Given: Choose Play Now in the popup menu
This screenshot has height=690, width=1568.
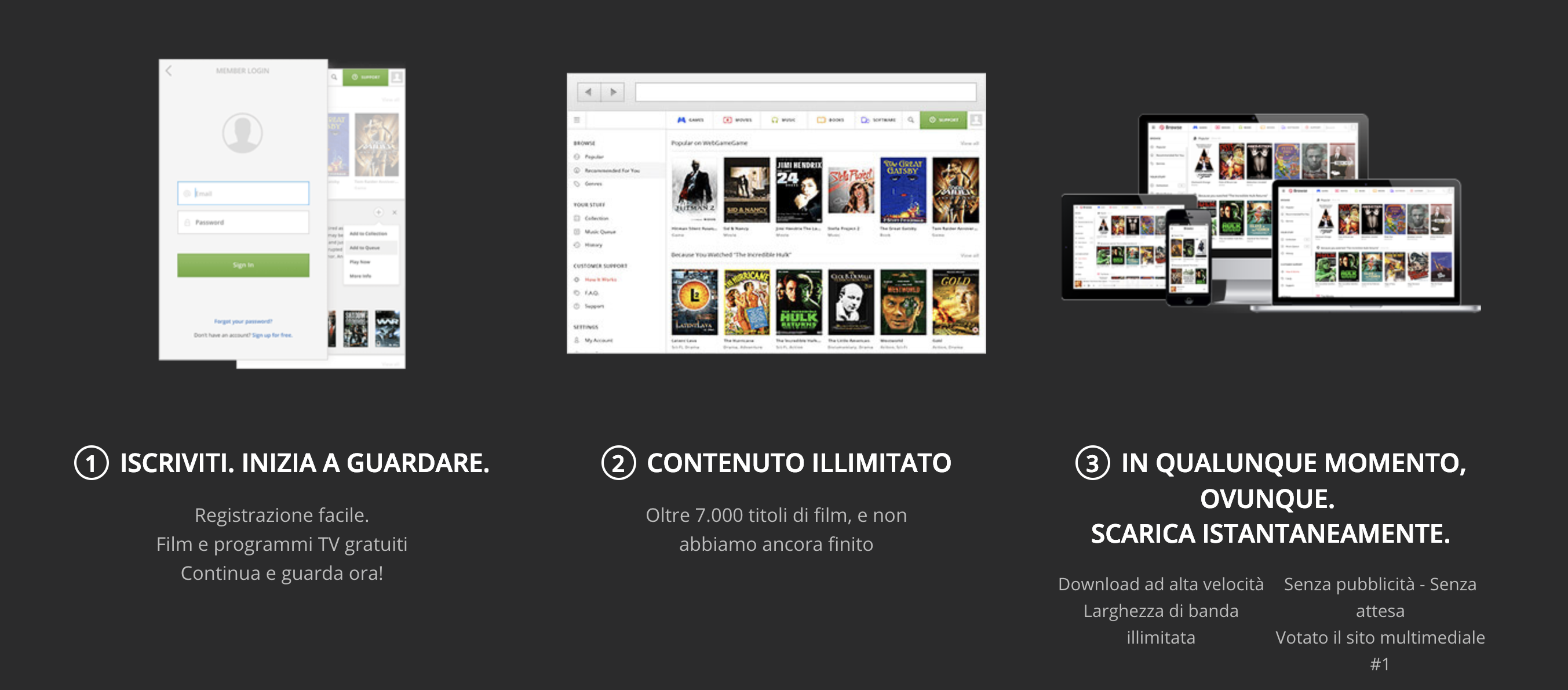Looking at the screenshot, I should coord(360,262).
